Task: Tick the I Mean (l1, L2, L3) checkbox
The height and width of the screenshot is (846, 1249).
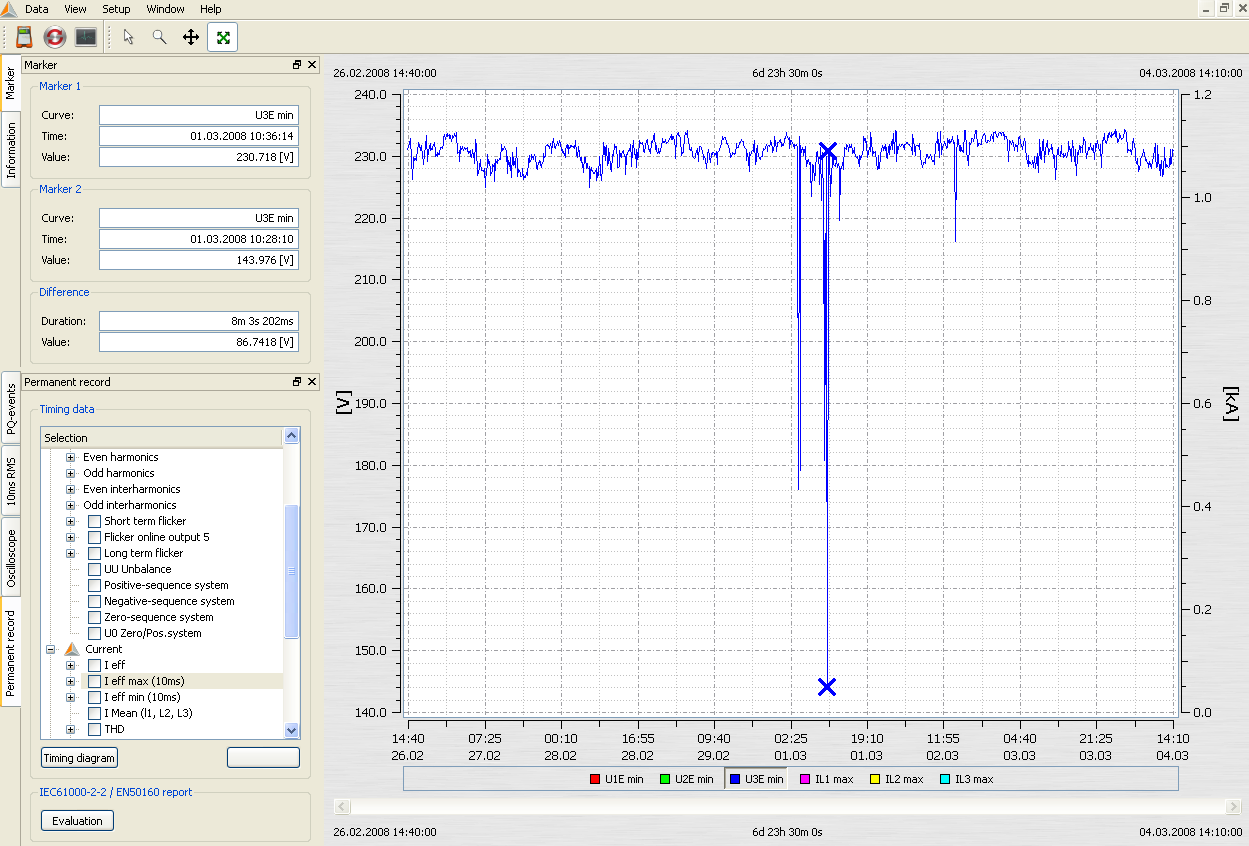Action: [94, 713]
